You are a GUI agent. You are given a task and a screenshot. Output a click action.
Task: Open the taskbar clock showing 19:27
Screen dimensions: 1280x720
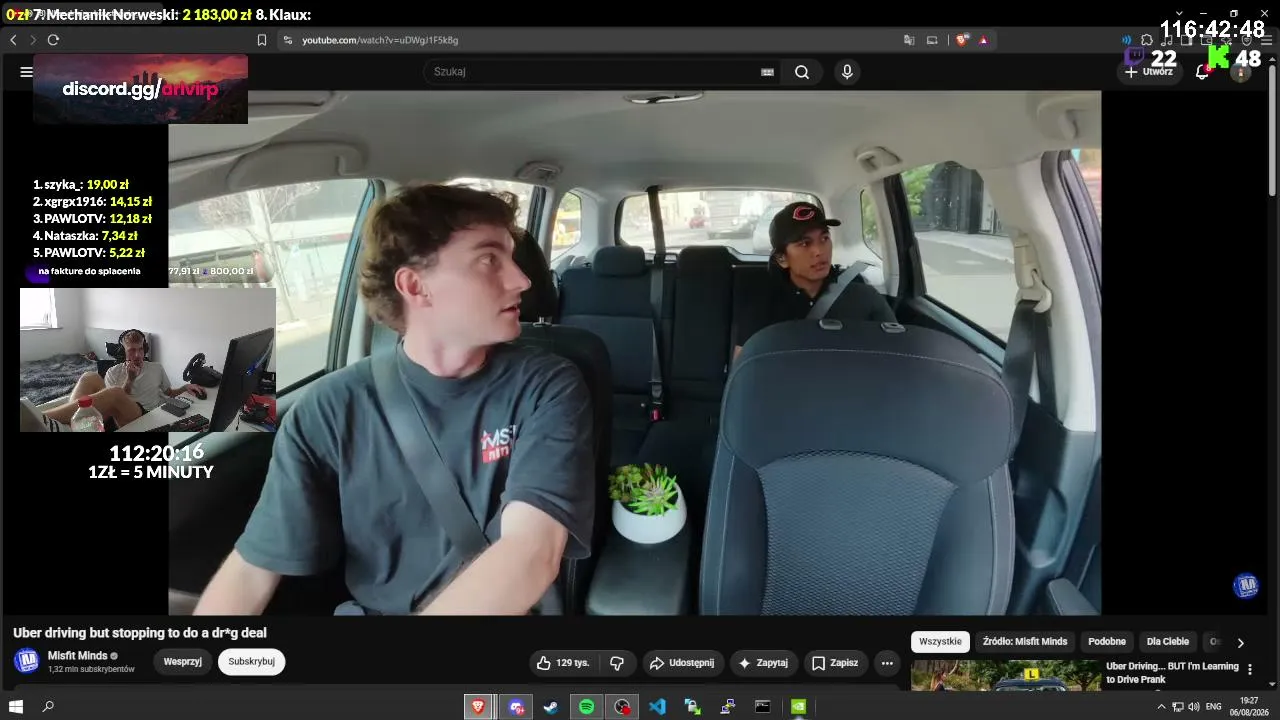(1249, 707)
